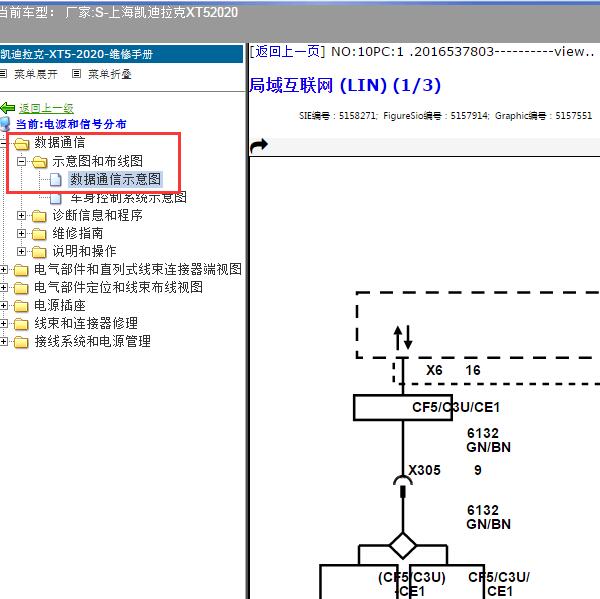
Task: Click the X305 connector label
Action: [424, 470]
